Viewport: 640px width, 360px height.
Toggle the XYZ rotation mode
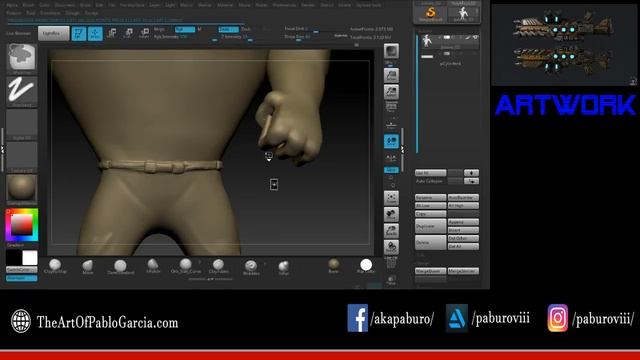click(391, 170)
